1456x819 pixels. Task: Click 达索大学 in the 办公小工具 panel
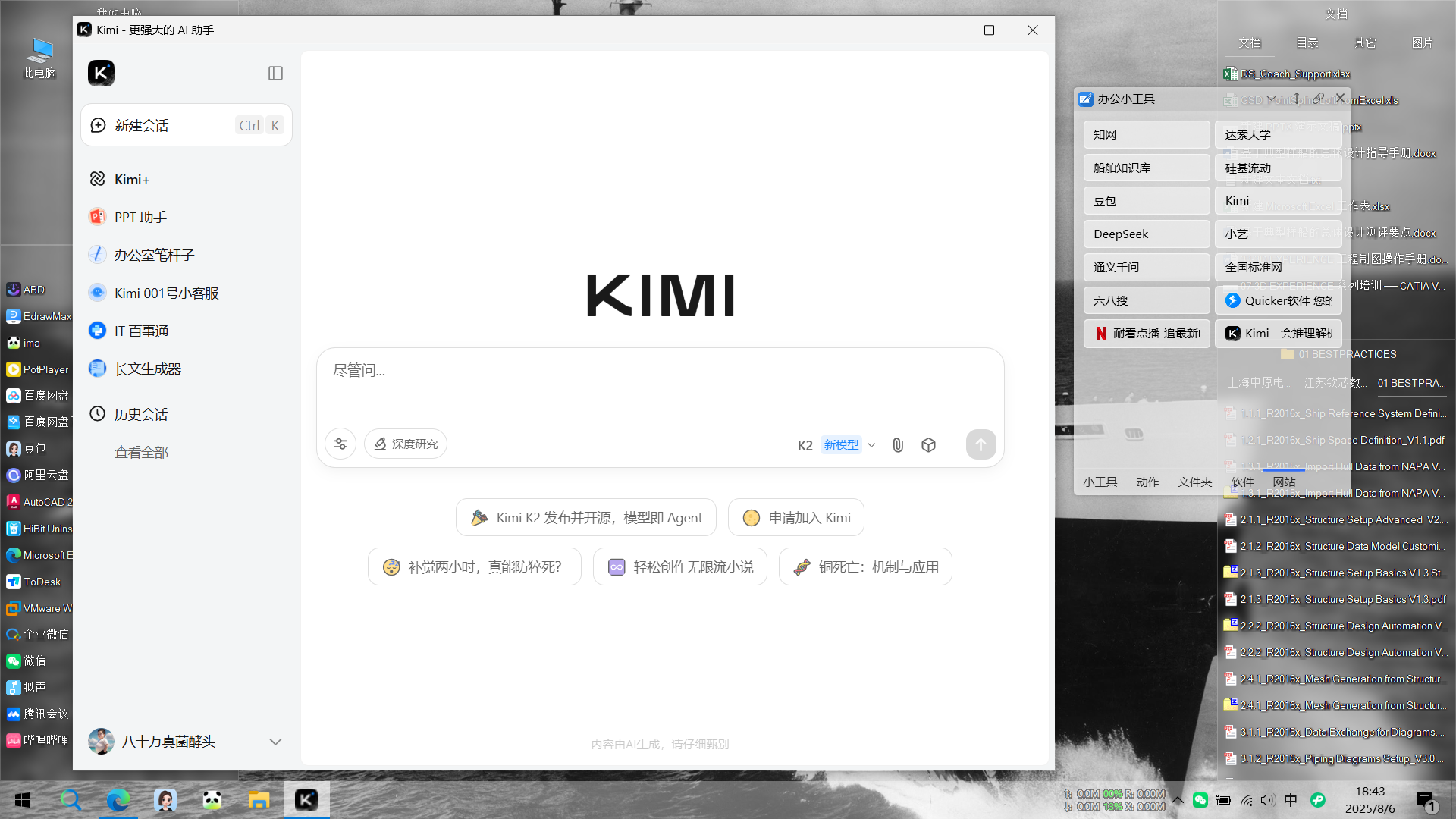click(1279, 134)
